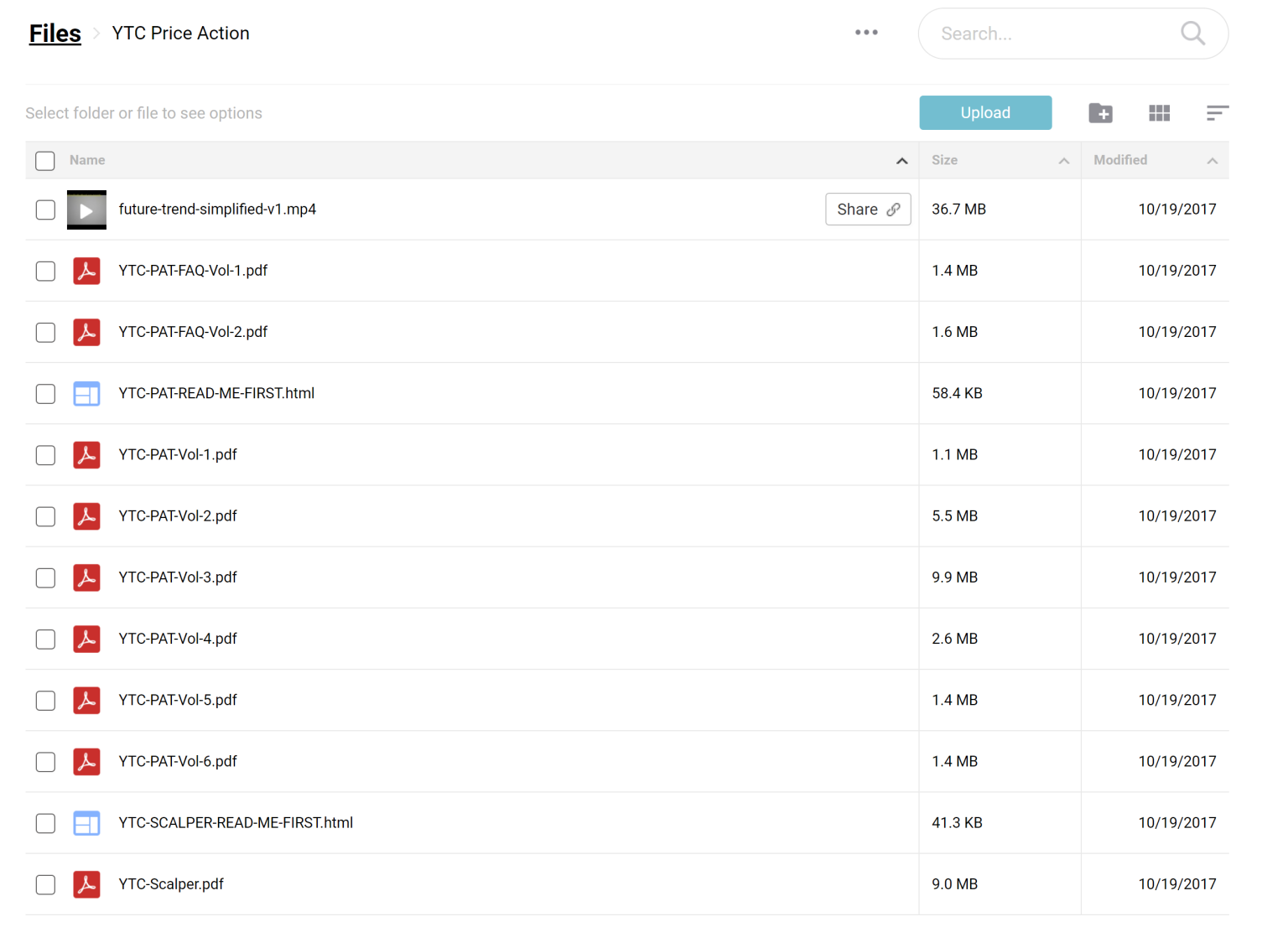
Task: Switch to grid view icon
Action: pyautogui.click(x=1159, y=113)
